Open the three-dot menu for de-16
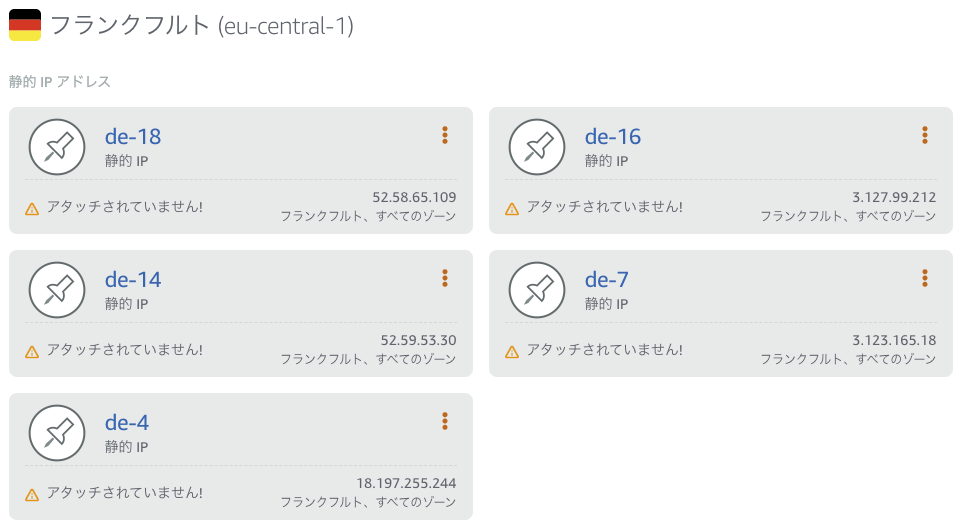This screenshot has height=529, width=964. [x=925, y=135]
